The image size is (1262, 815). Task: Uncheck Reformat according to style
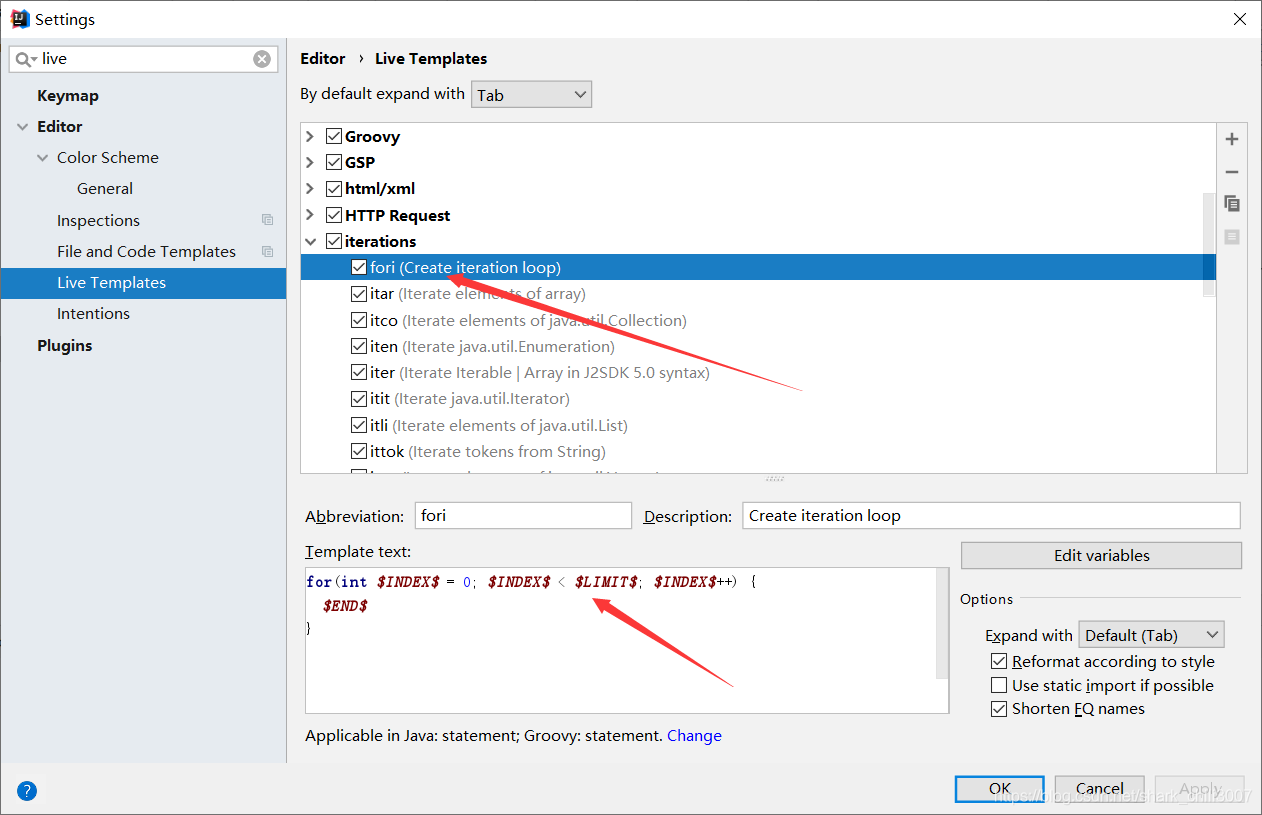pos(999,661)
